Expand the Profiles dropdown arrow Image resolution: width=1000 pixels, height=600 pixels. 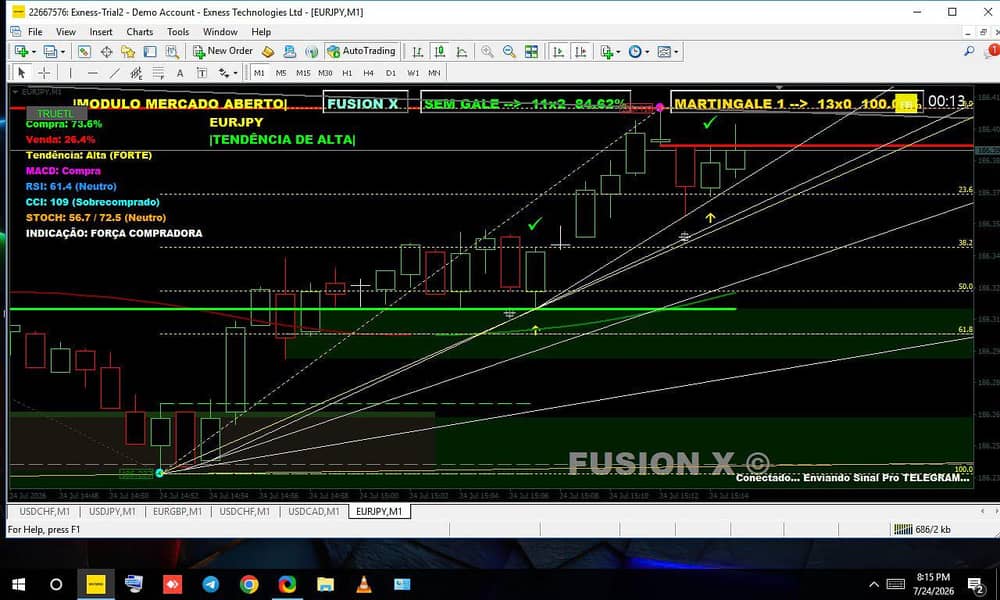click(62, 52)
